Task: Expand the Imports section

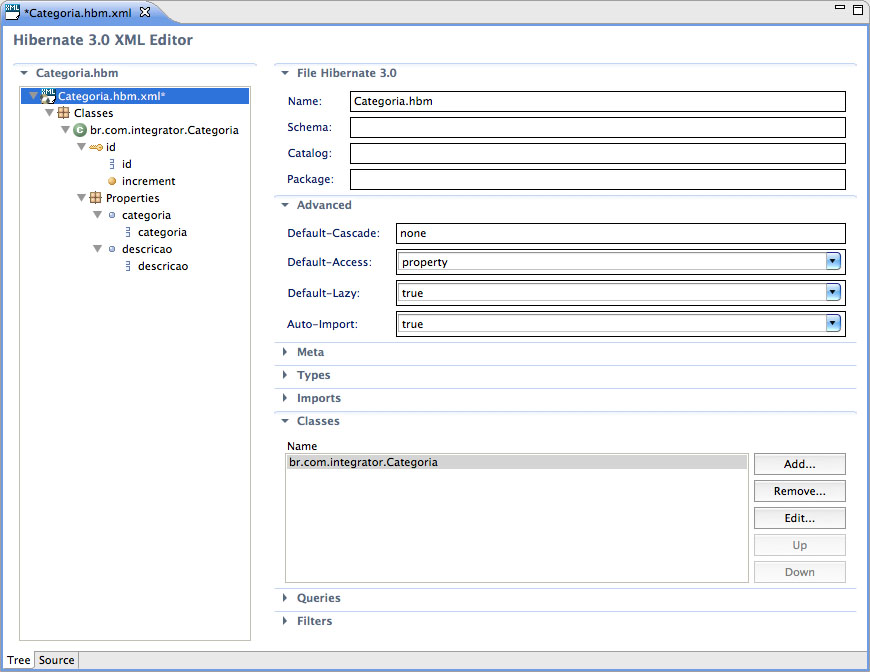Action: point(285,398)
